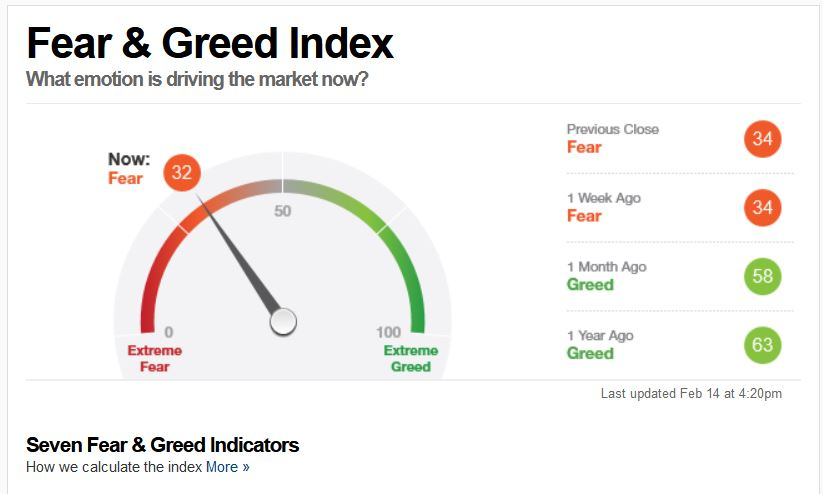Viewport: 823px width, 494px height.
Task: Click the Extreme Greed gauge label
Action: (410, 358)
